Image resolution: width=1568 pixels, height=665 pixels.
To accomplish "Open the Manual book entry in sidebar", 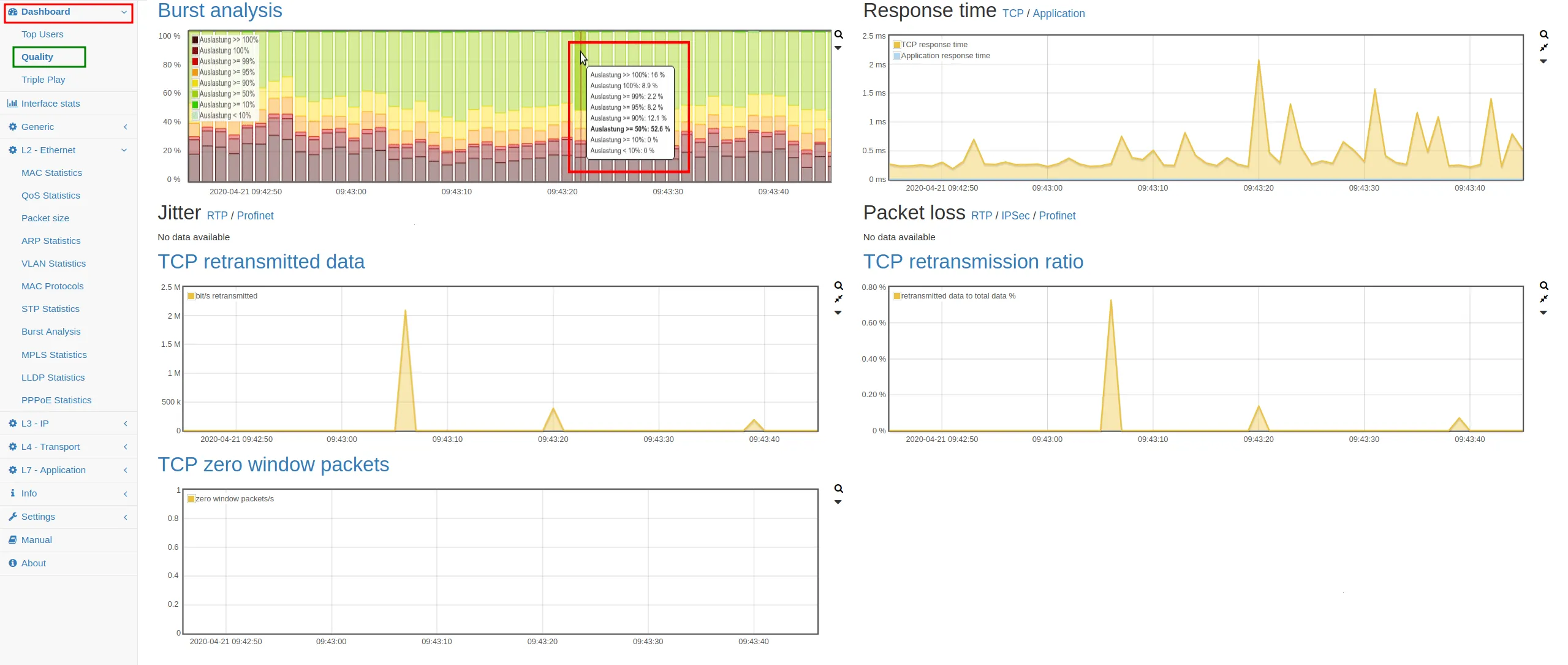I will (x=36, y=540).
